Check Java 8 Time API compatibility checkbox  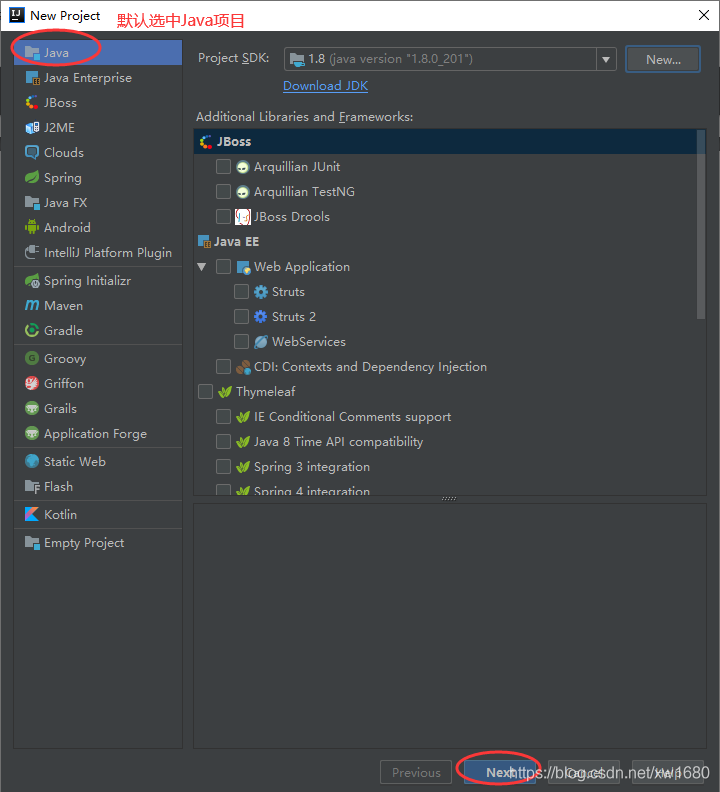(x=223, y=441)
